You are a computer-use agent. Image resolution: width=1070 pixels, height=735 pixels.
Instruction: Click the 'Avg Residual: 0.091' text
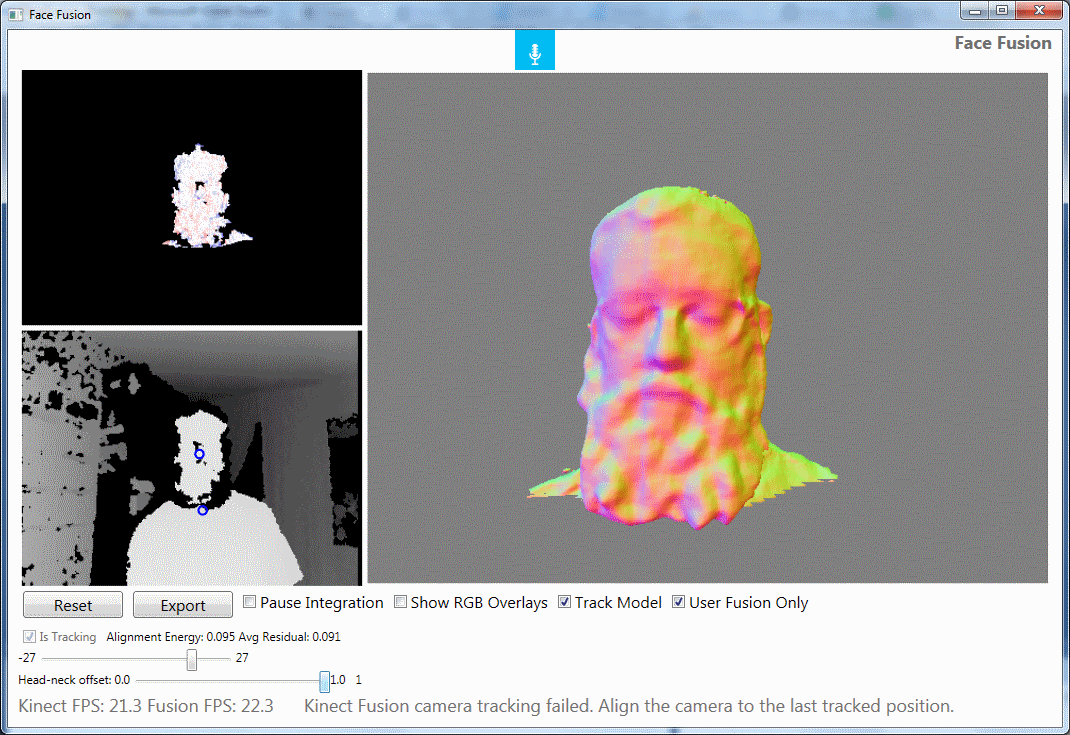pyautogui.click(x=289, y=637)
